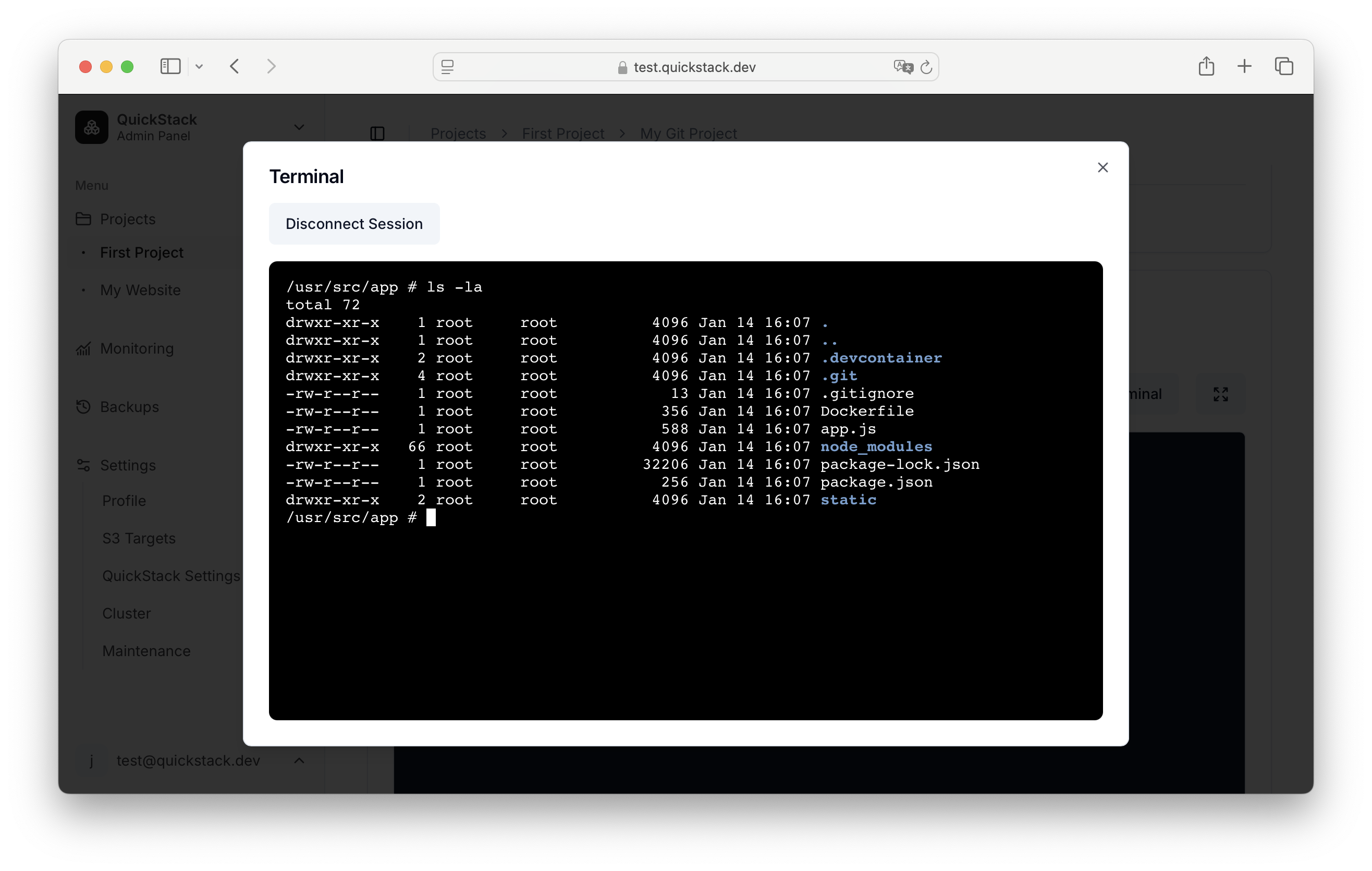This screenshot has height=871, width=1372.
Task: Select My Website project tree item
Action: (139, 289)
